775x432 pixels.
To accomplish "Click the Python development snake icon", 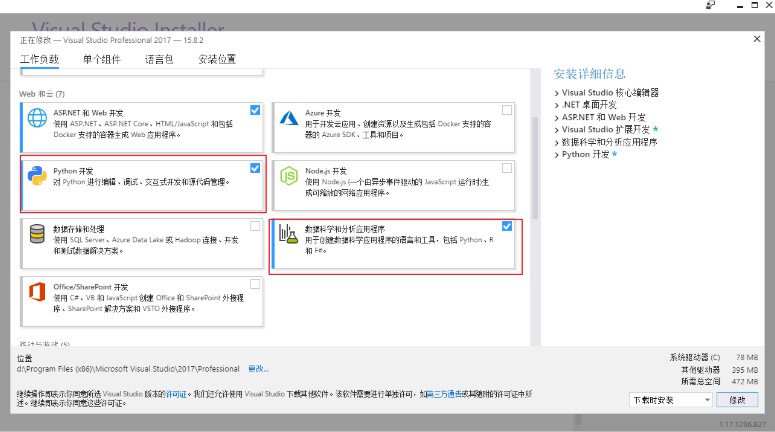I will click(x=37, y=175).
